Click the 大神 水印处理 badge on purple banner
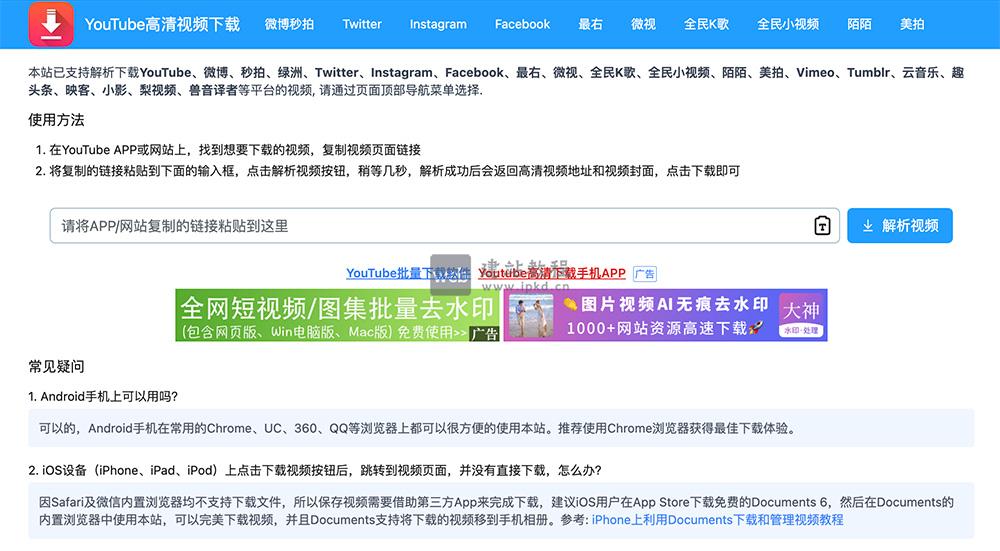This screenshot has height=551, width=1000. [x=801, y=315]
